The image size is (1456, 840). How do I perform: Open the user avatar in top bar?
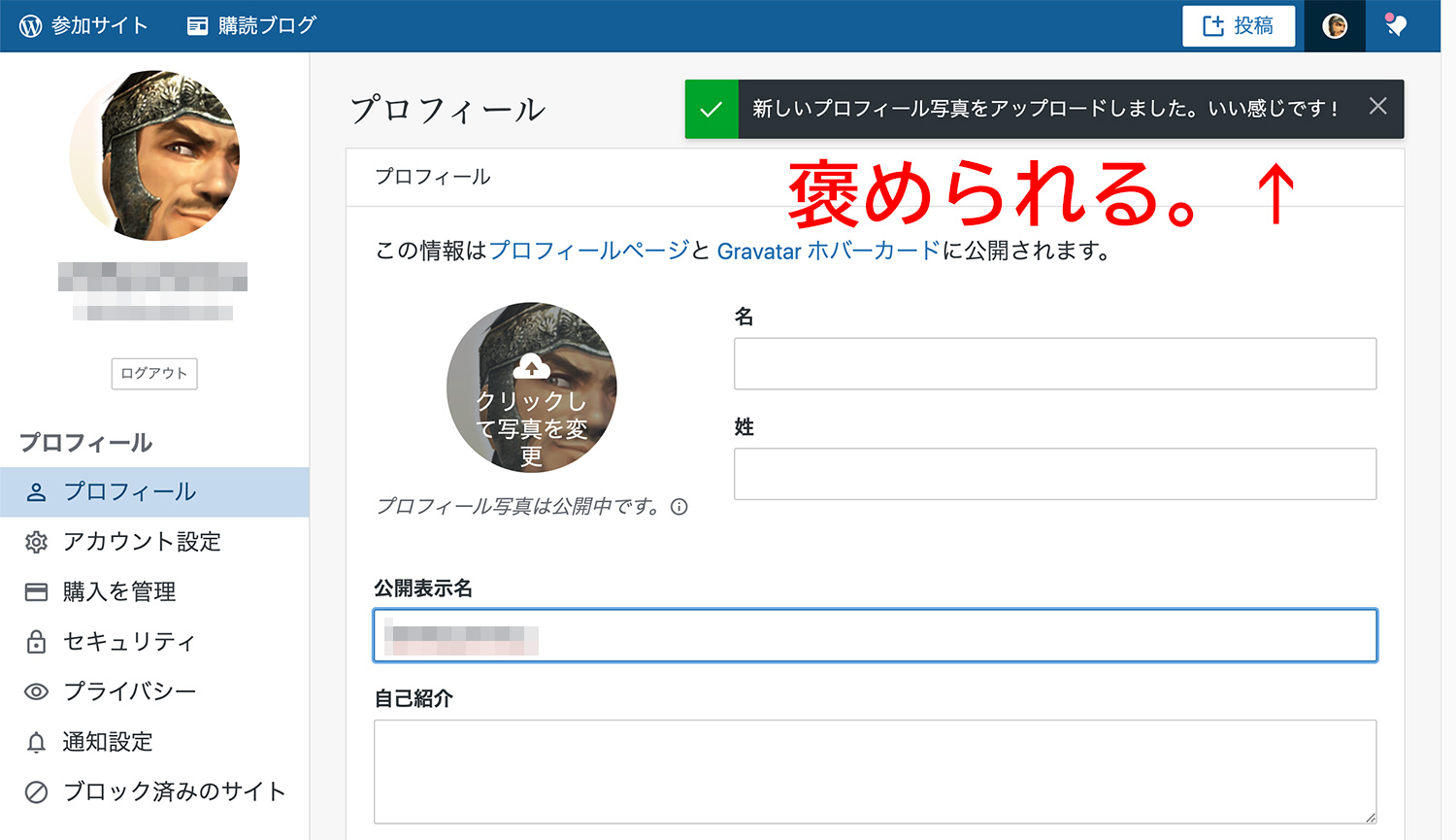pyautogui.click(x=1335, y=26)
